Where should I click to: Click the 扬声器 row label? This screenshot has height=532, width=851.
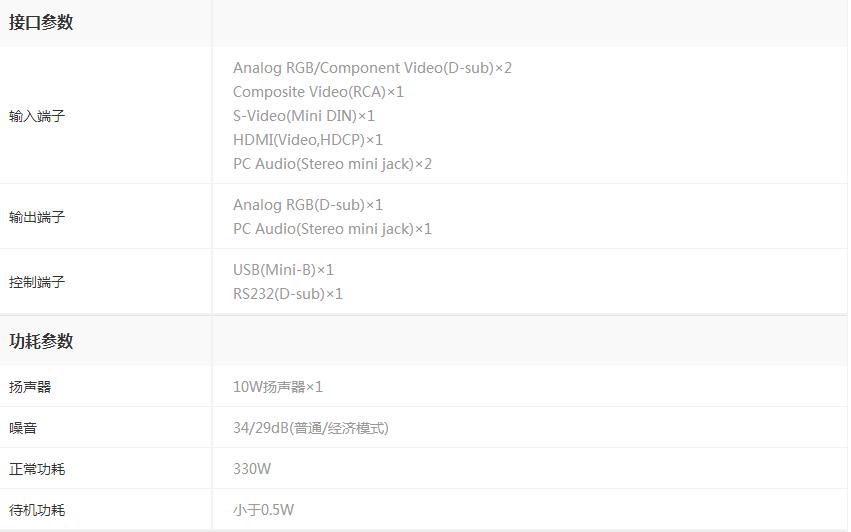(30, 387)
